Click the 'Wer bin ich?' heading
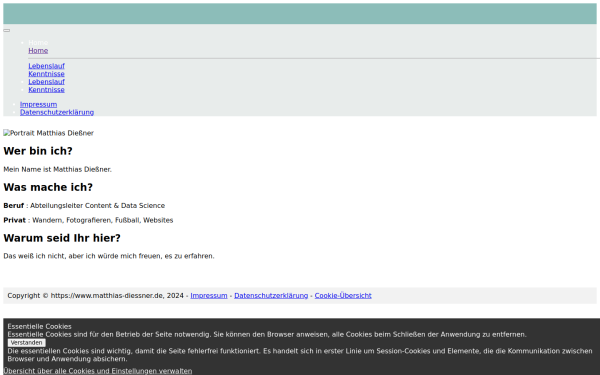The image size is (600, 375). 38,151
